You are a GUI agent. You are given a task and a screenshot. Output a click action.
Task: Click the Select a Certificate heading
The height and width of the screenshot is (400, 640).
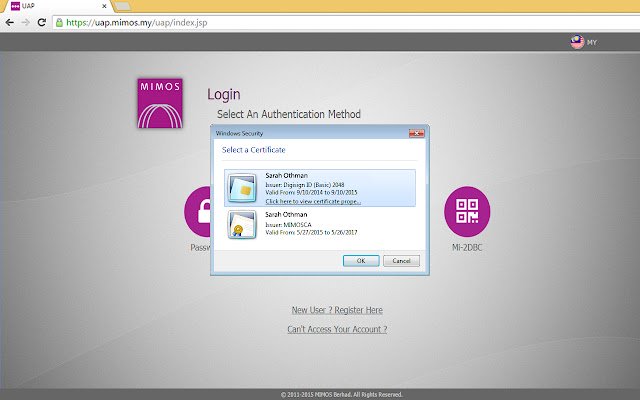(x=253, y=150)
